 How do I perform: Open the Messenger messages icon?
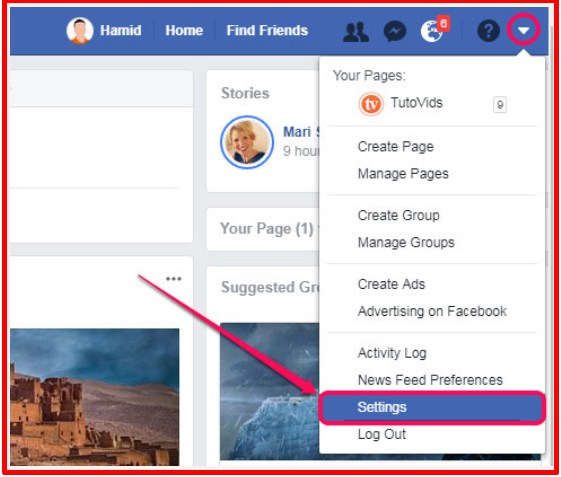tap(395, 31)
